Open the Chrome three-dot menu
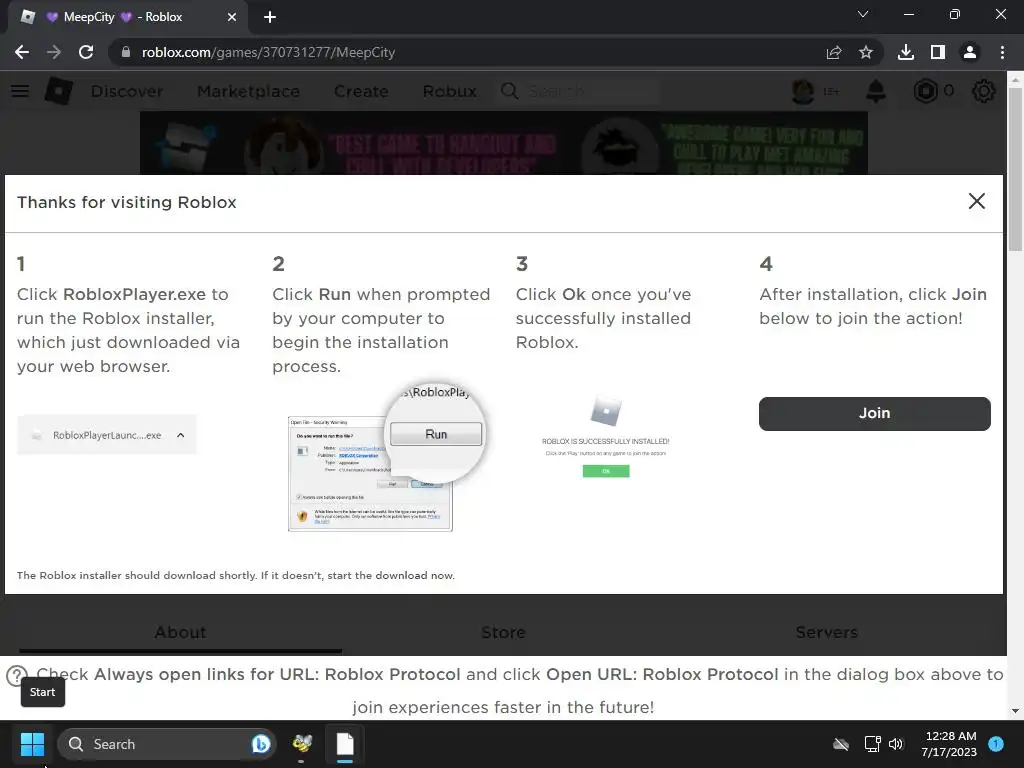The width and height of the screenshot is (1024, 768). pos(1002,52)
